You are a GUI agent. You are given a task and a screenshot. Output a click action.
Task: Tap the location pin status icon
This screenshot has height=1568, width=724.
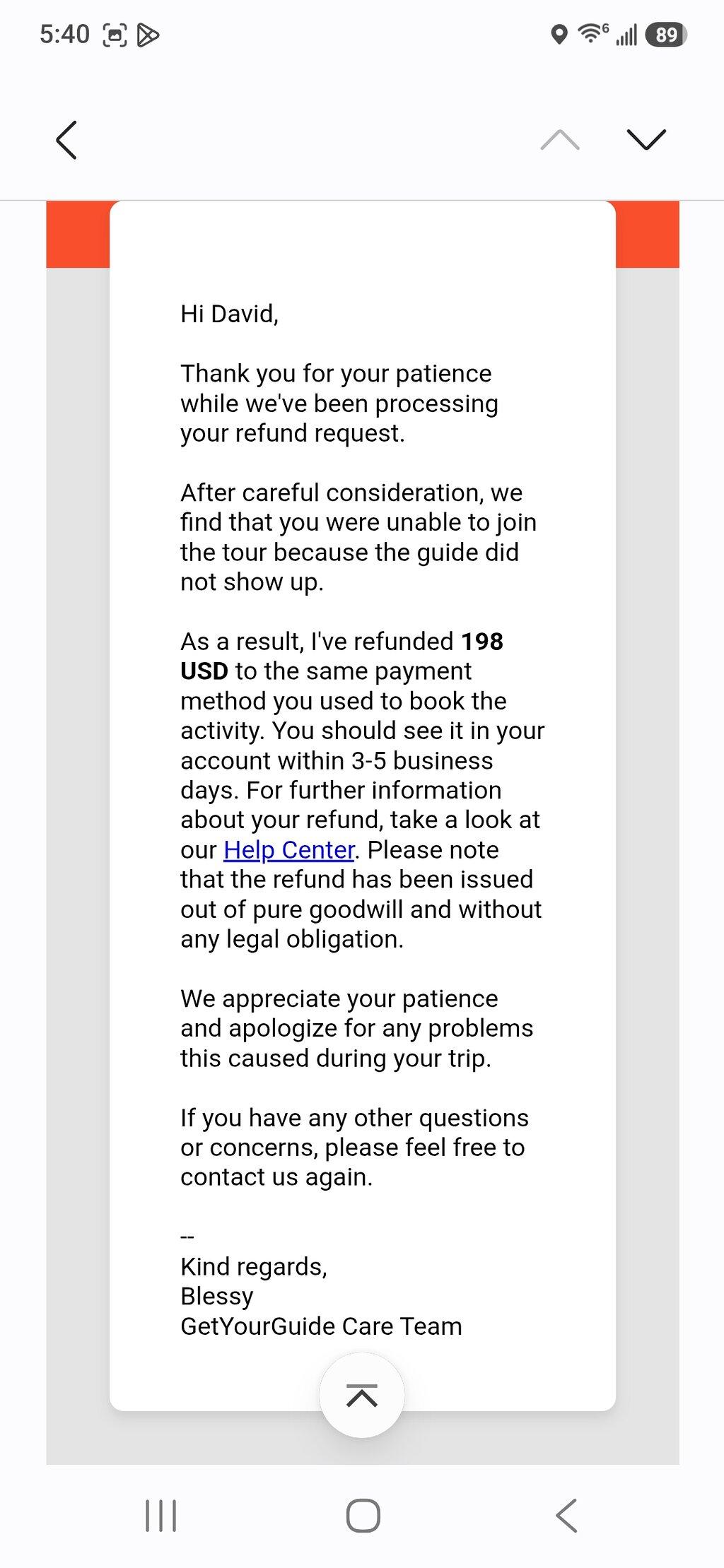(559, 34)
